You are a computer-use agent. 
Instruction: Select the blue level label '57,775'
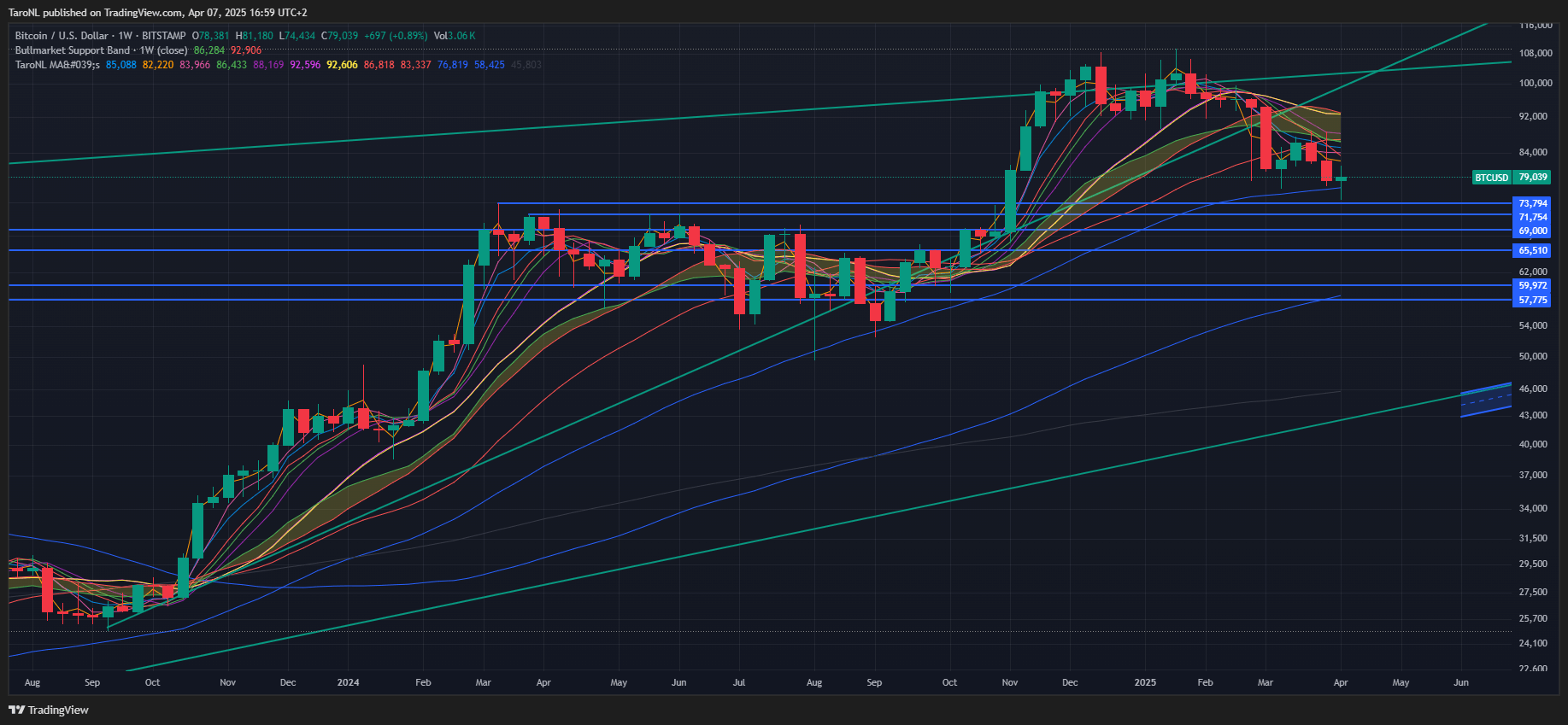(x=1532, y=300)
